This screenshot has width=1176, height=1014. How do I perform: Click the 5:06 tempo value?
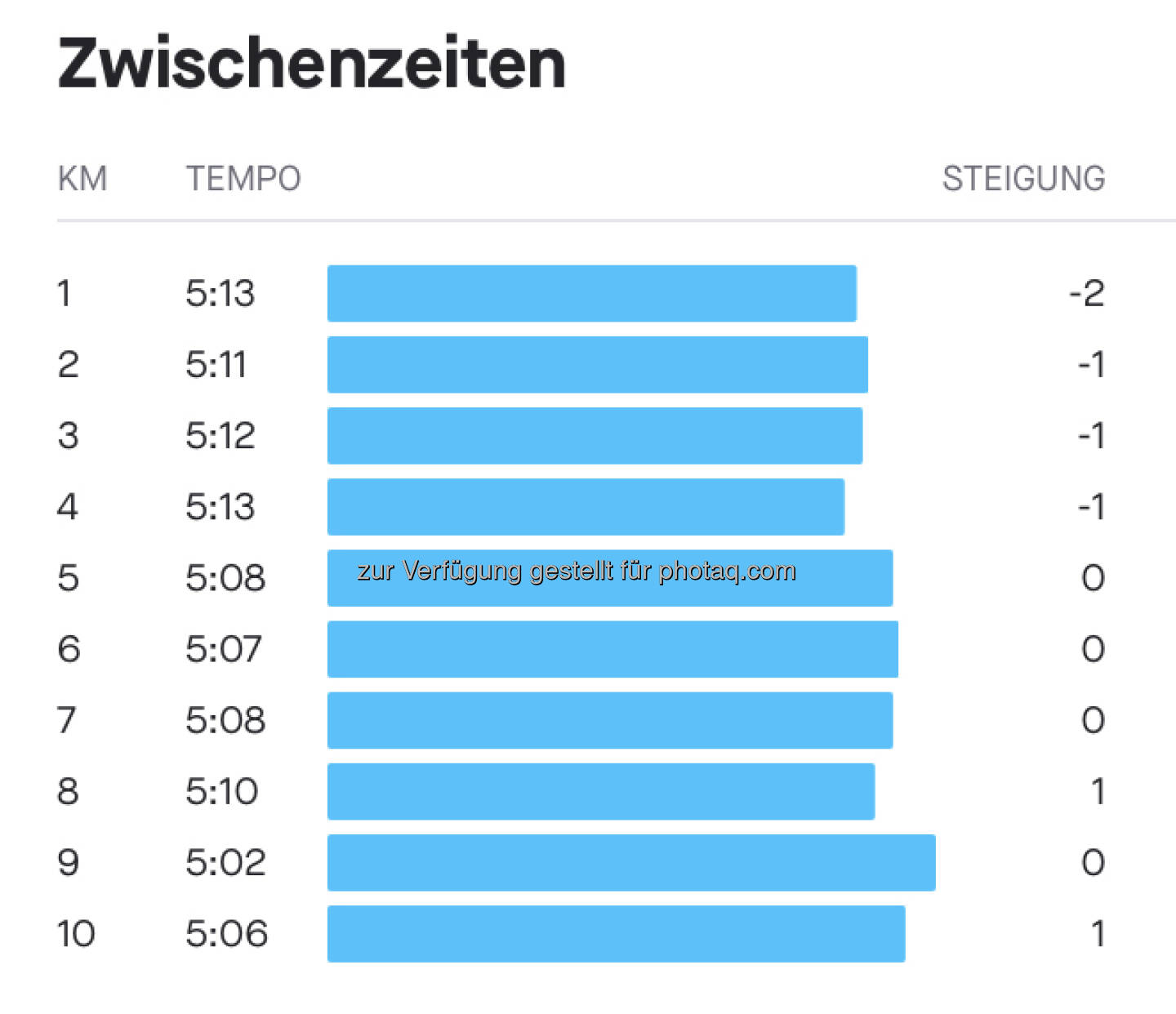(x=226, y=933)
